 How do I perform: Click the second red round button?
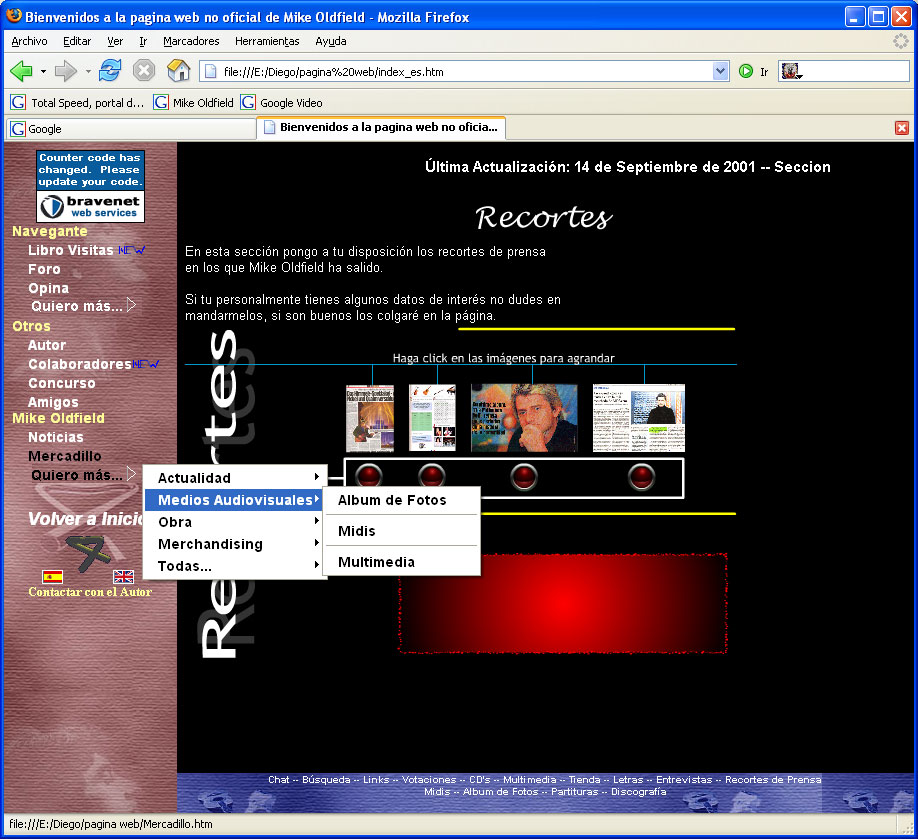431,476
